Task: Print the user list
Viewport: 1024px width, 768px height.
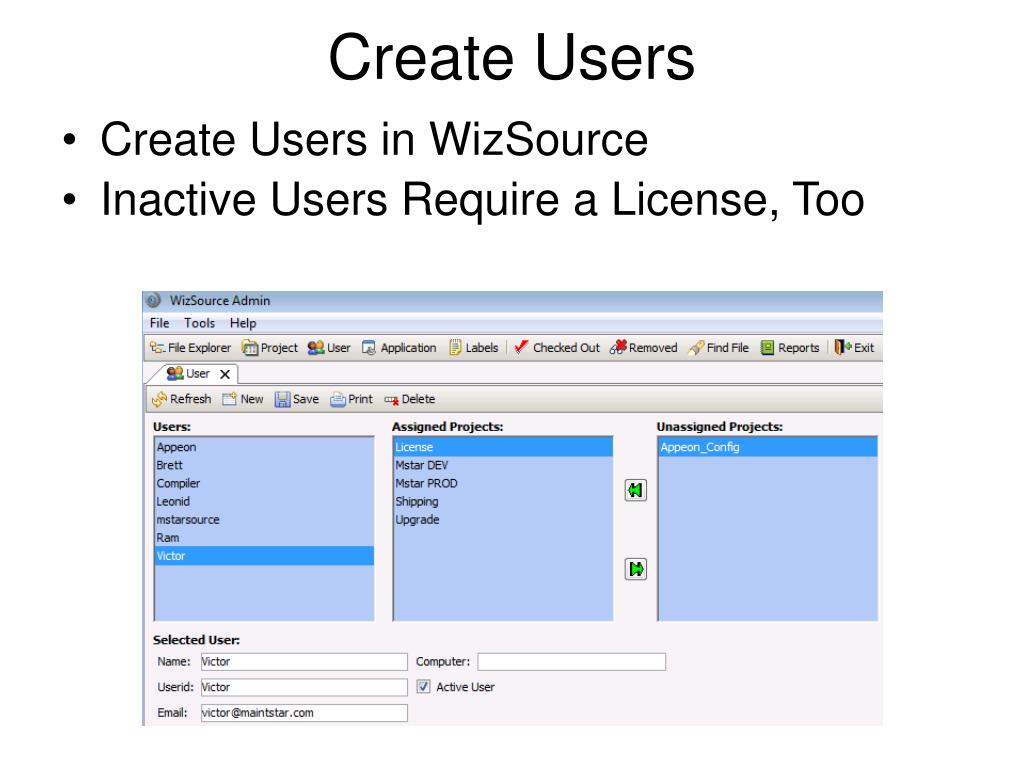Action: (x=351, y=399)
